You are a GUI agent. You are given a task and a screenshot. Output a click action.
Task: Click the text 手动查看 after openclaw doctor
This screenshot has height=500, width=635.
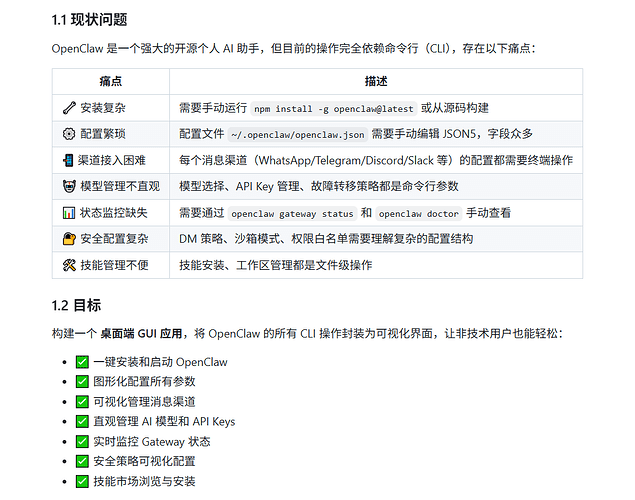pos(488,213)
